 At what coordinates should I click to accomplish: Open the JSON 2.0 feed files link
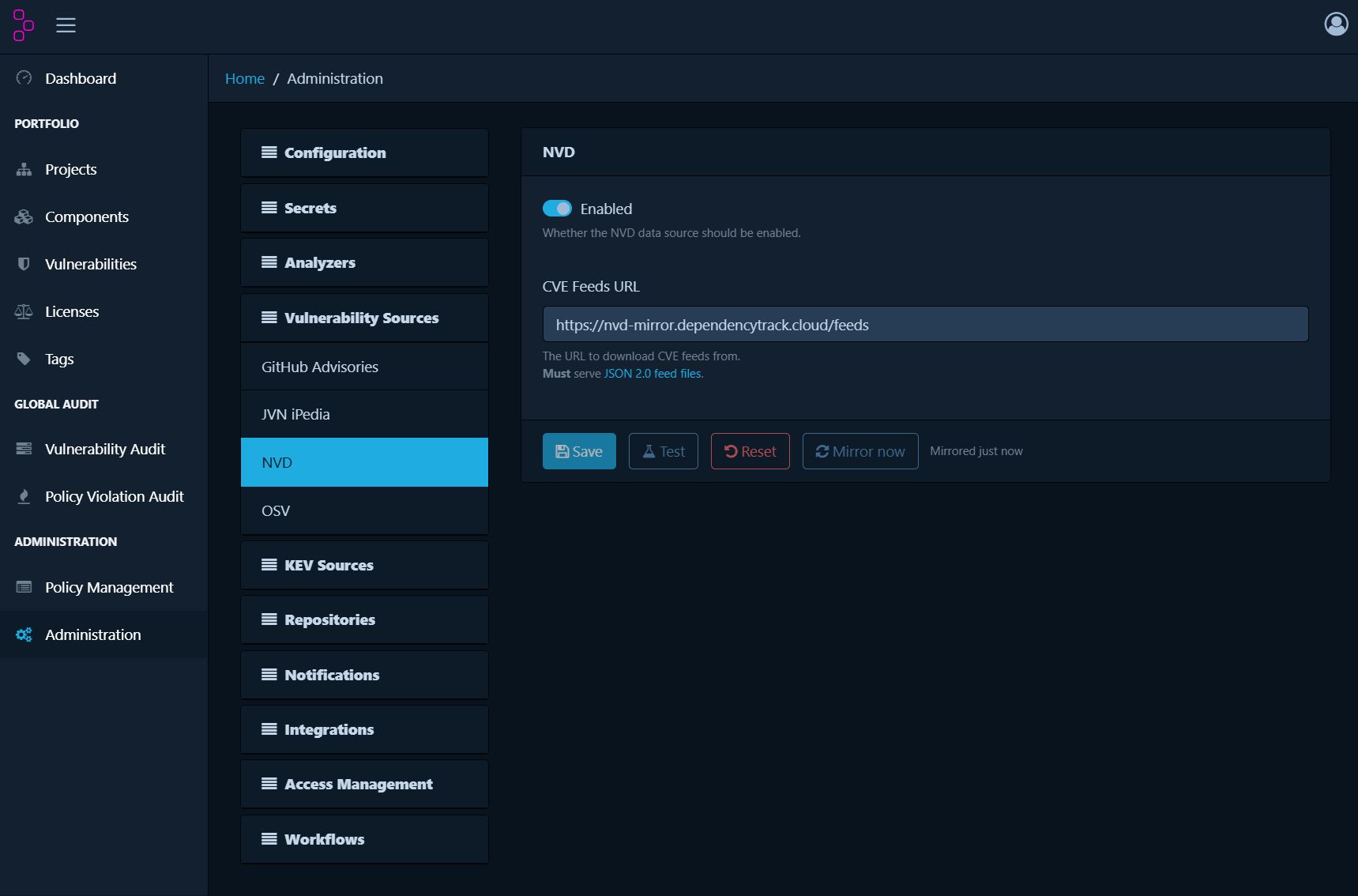point(653,374)
